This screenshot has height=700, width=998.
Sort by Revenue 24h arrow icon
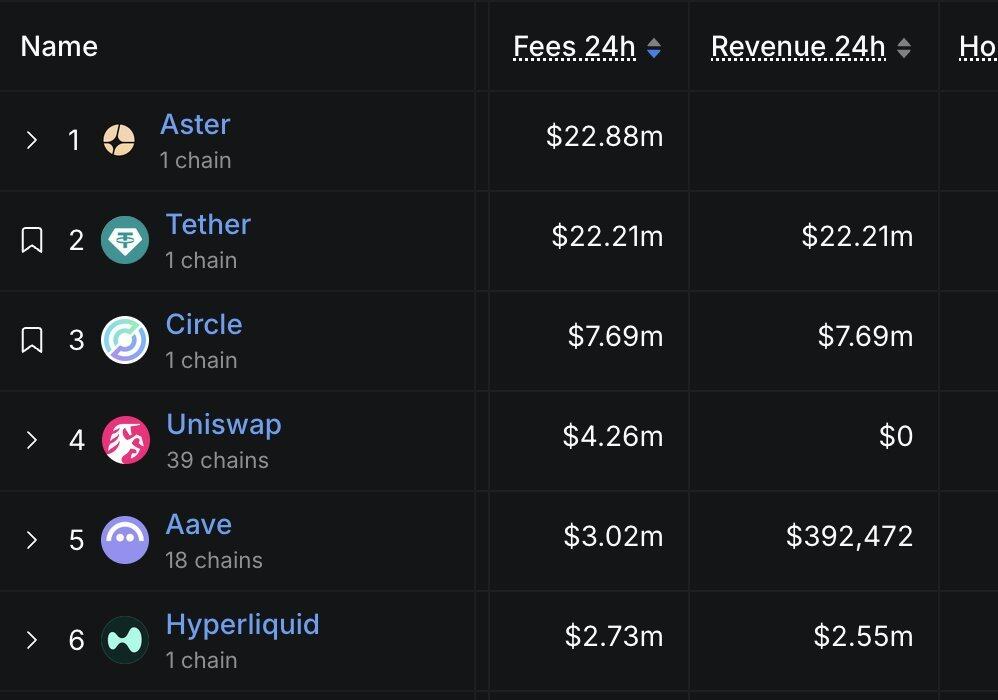[904, 48]
